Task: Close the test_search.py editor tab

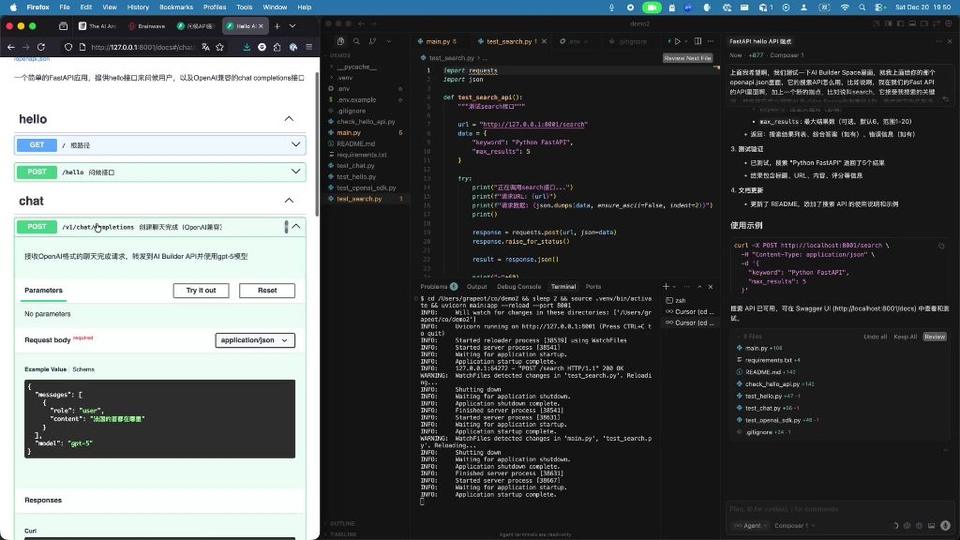Action: (544, 42)
